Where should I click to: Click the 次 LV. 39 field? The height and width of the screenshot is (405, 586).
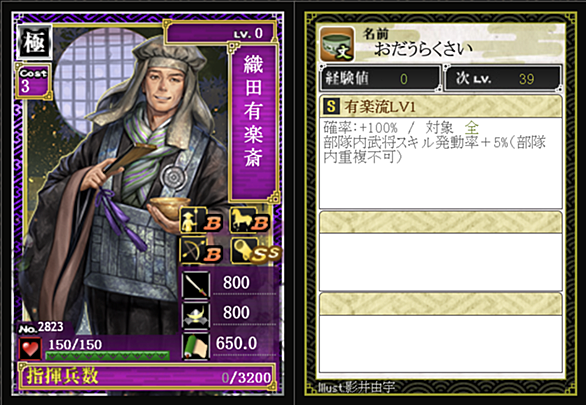(503, 78)
